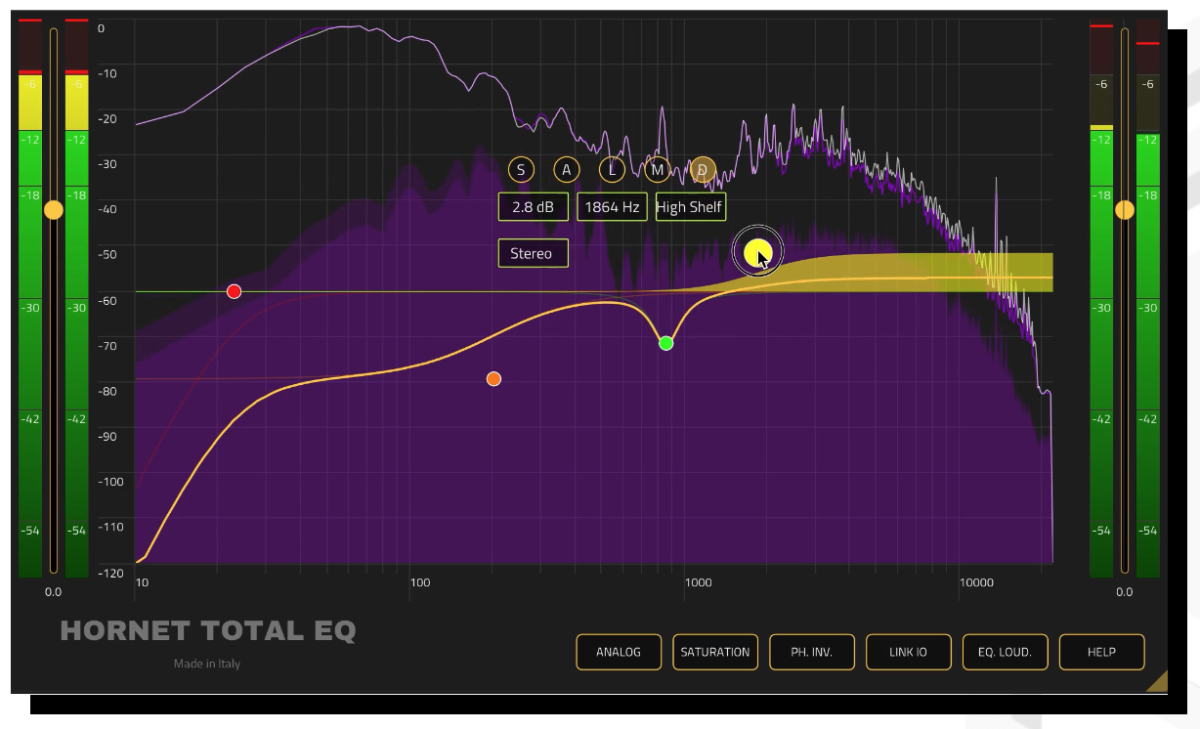Toggle the LINK IO button
The height and width of the screenshot is (729, 1200).
[x=908, y=652]
